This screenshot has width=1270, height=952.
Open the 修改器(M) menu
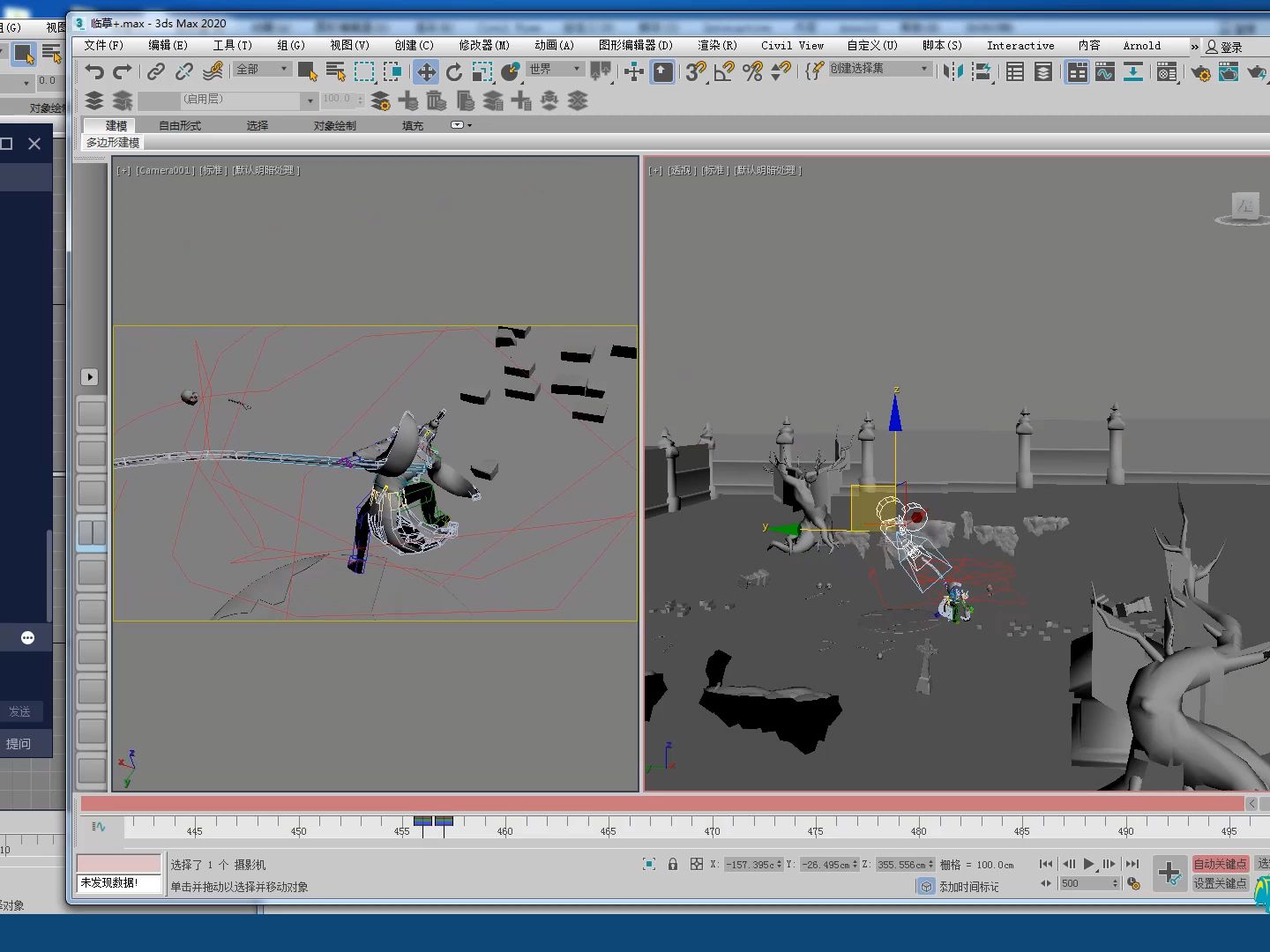tap(483, 45)
